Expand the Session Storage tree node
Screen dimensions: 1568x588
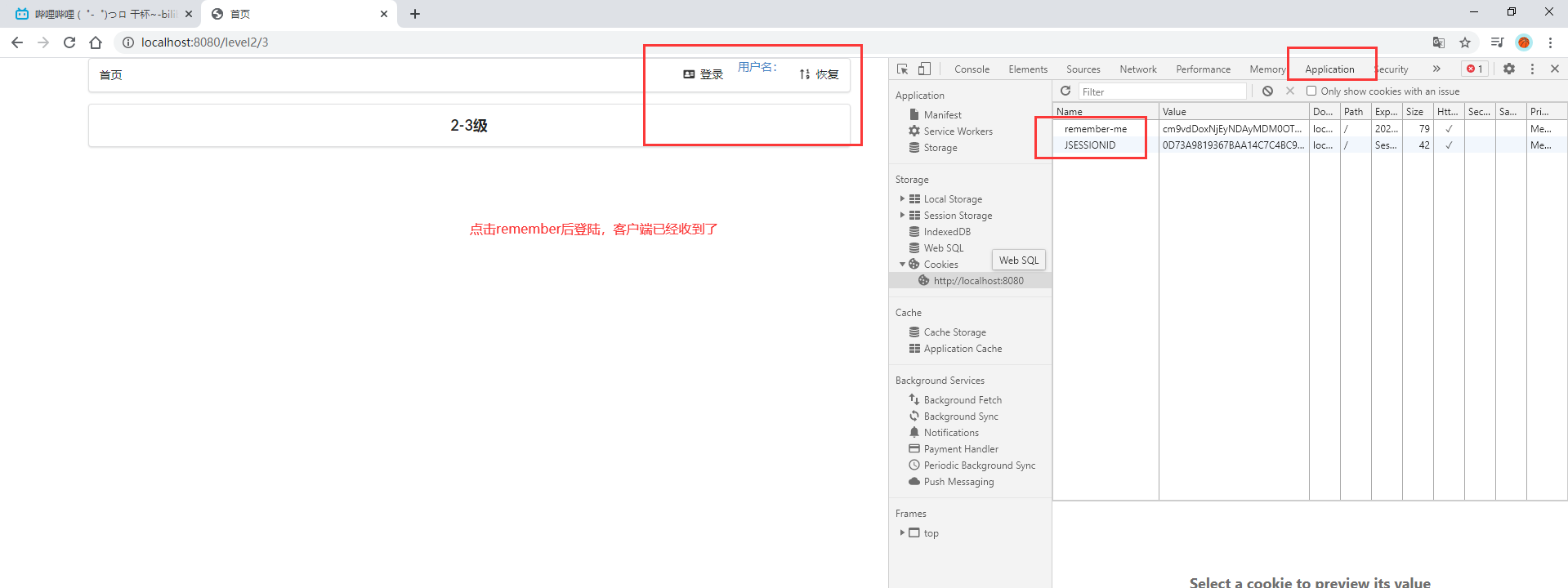pyautogui.click(x=902, y=215)
